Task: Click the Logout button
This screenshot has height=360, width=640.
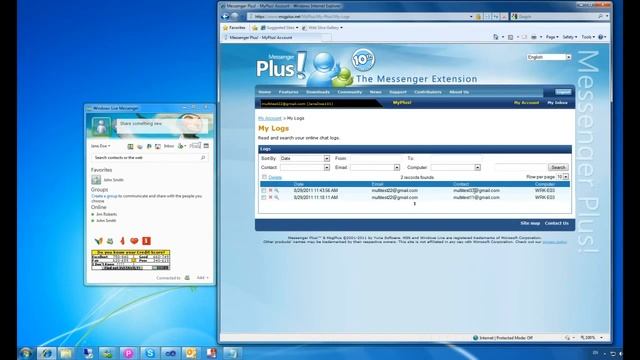Action: point(563,92)
